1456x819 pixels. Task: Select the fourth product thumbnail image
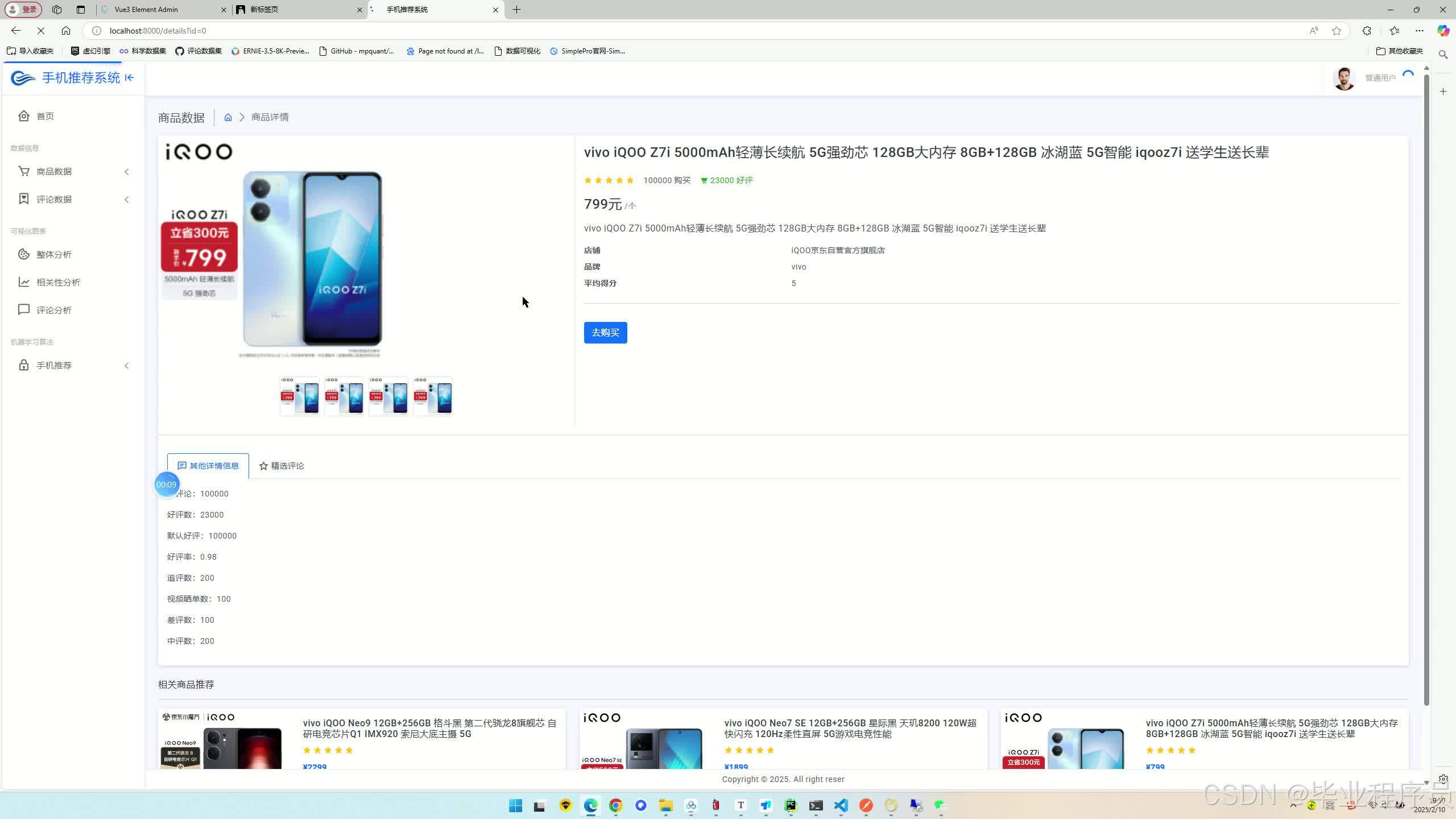pyautogui.click(x=433, y=396)
